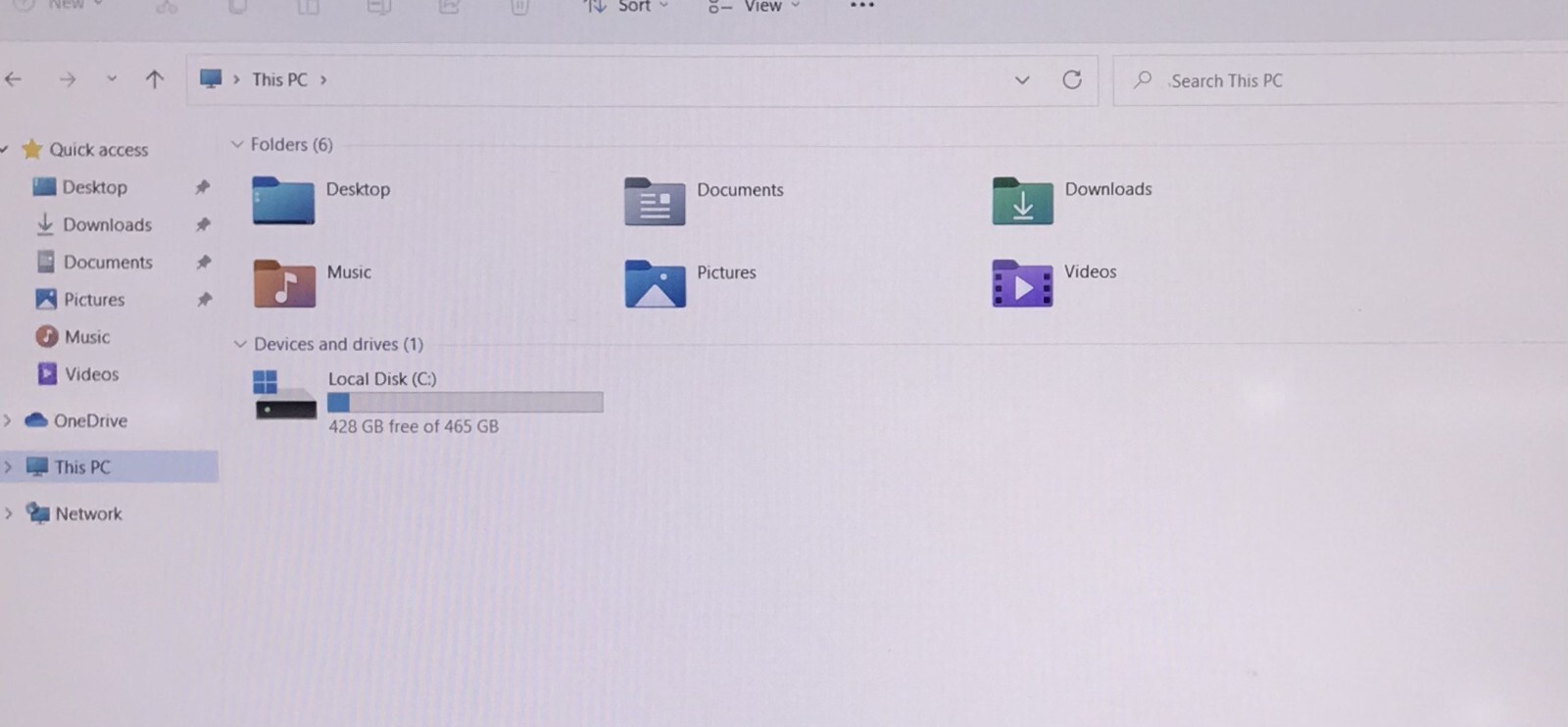Select the Downloads folder icon in main pane

(1022, 200)
